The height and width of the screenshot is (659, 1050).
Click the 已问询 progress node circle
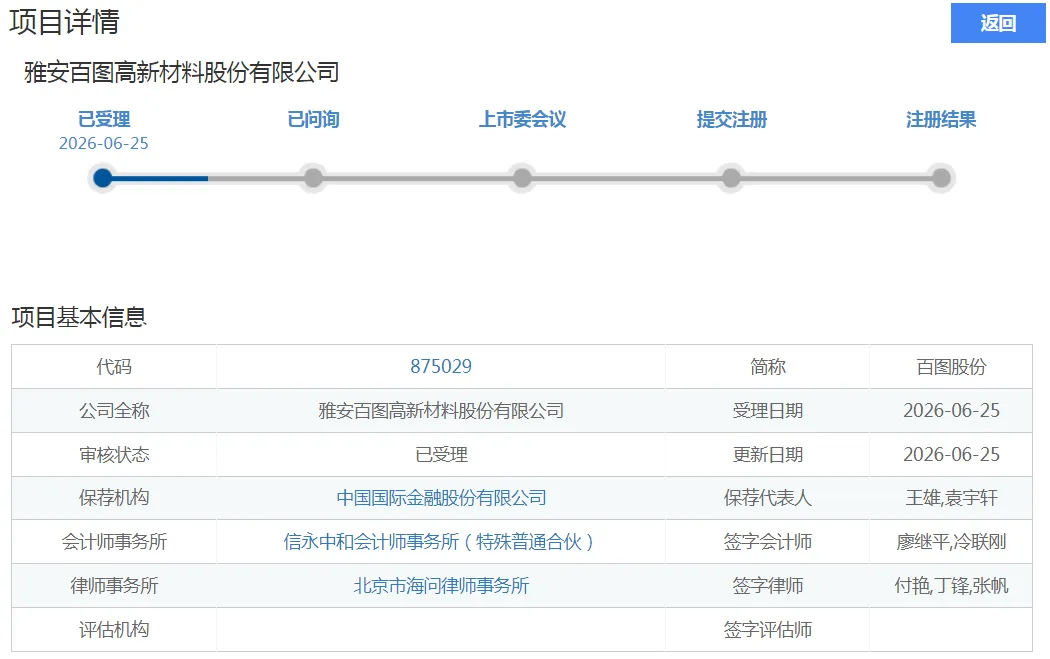tap(313, 178)
